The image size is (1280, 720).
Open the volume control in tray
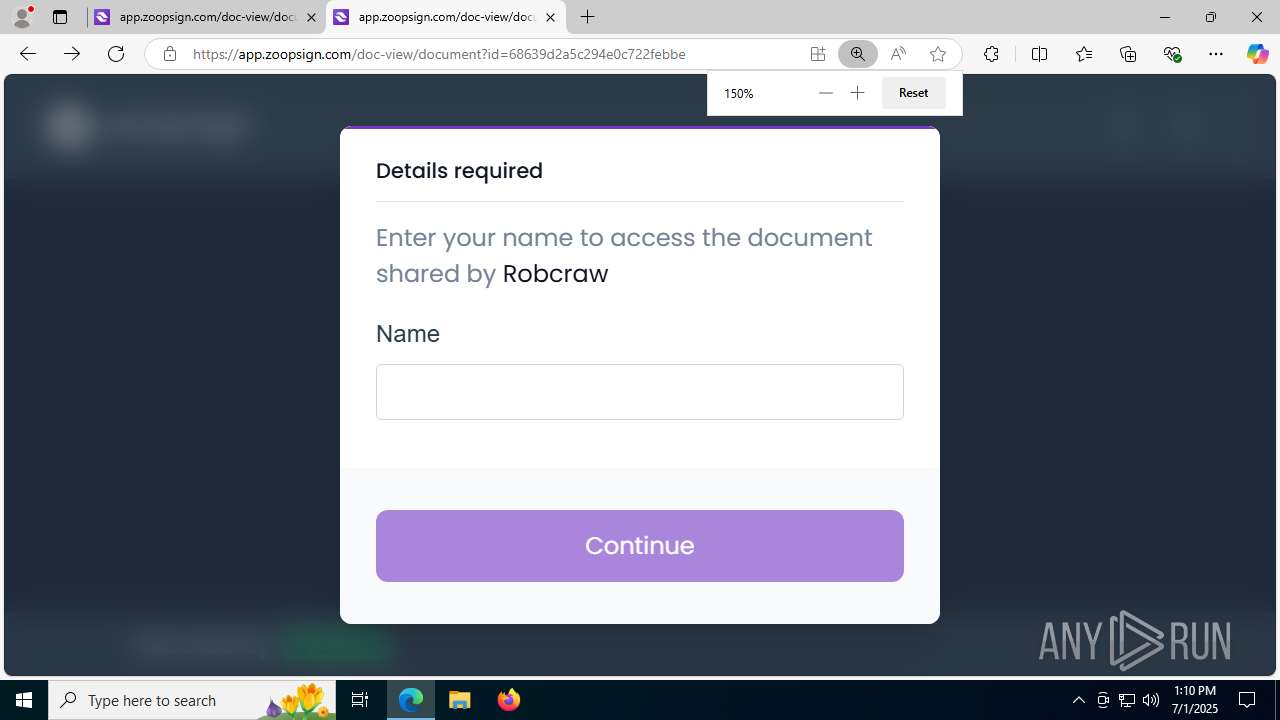[x=1151, y=700]
